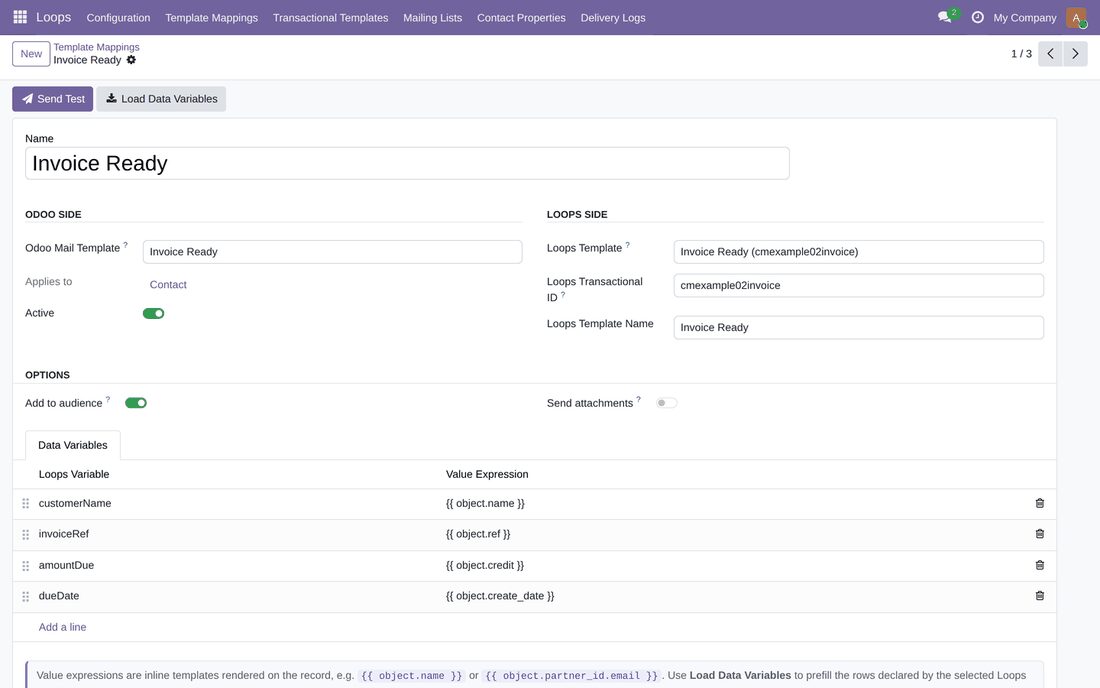The image size is (1100, 688).
Task: Click the {{ object.ref }} expression cell
Action: (733, 534)
